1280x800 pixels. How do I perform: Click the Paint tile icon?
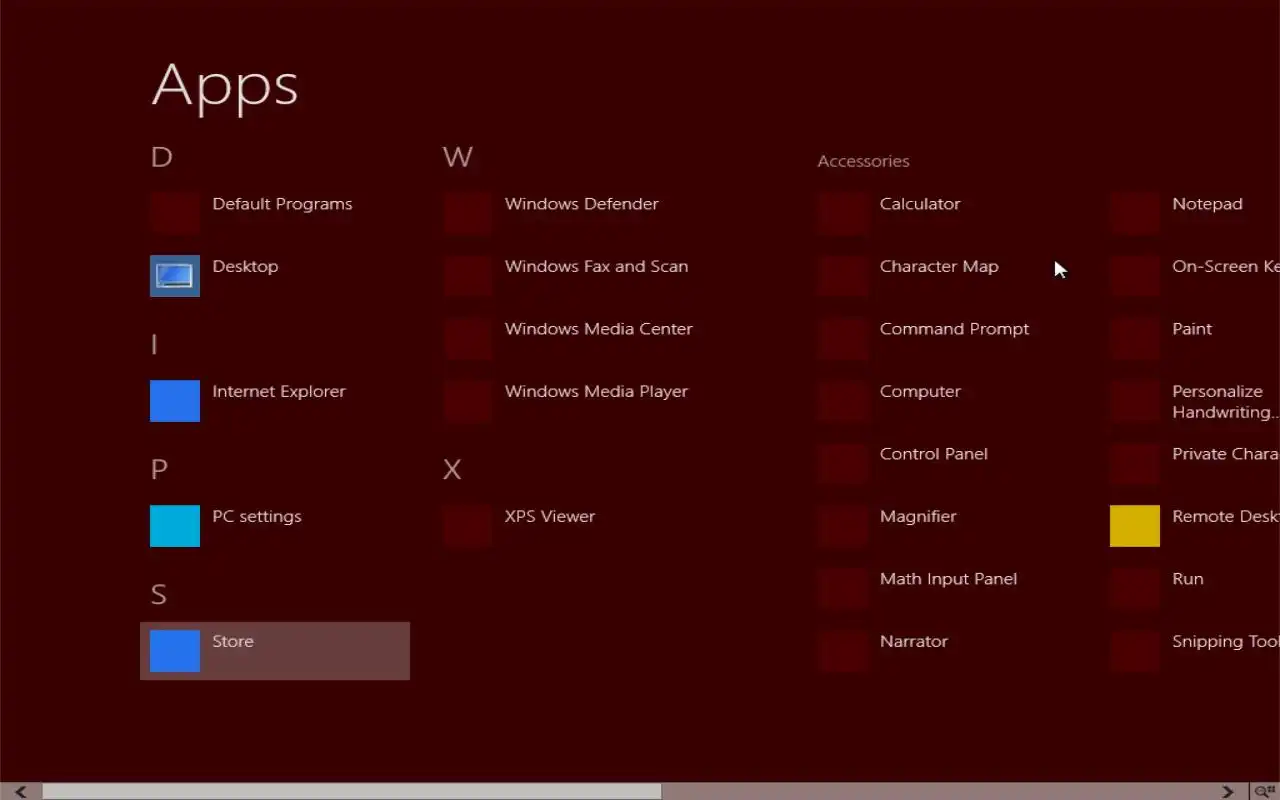(x=1135, y=338)
